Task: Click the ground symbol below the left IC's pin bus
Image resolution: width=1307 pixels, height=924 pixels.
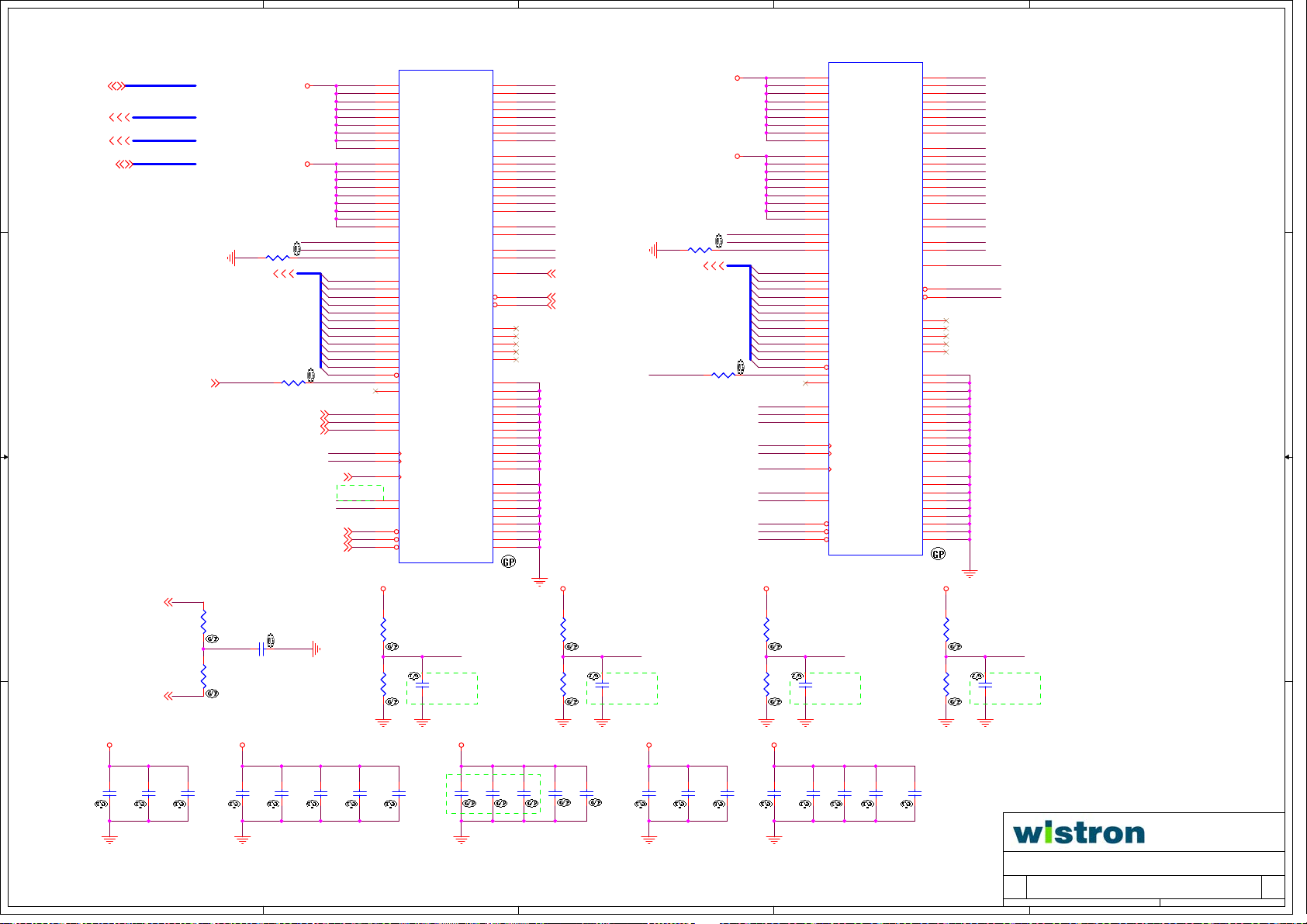Action: click(540, 580)
